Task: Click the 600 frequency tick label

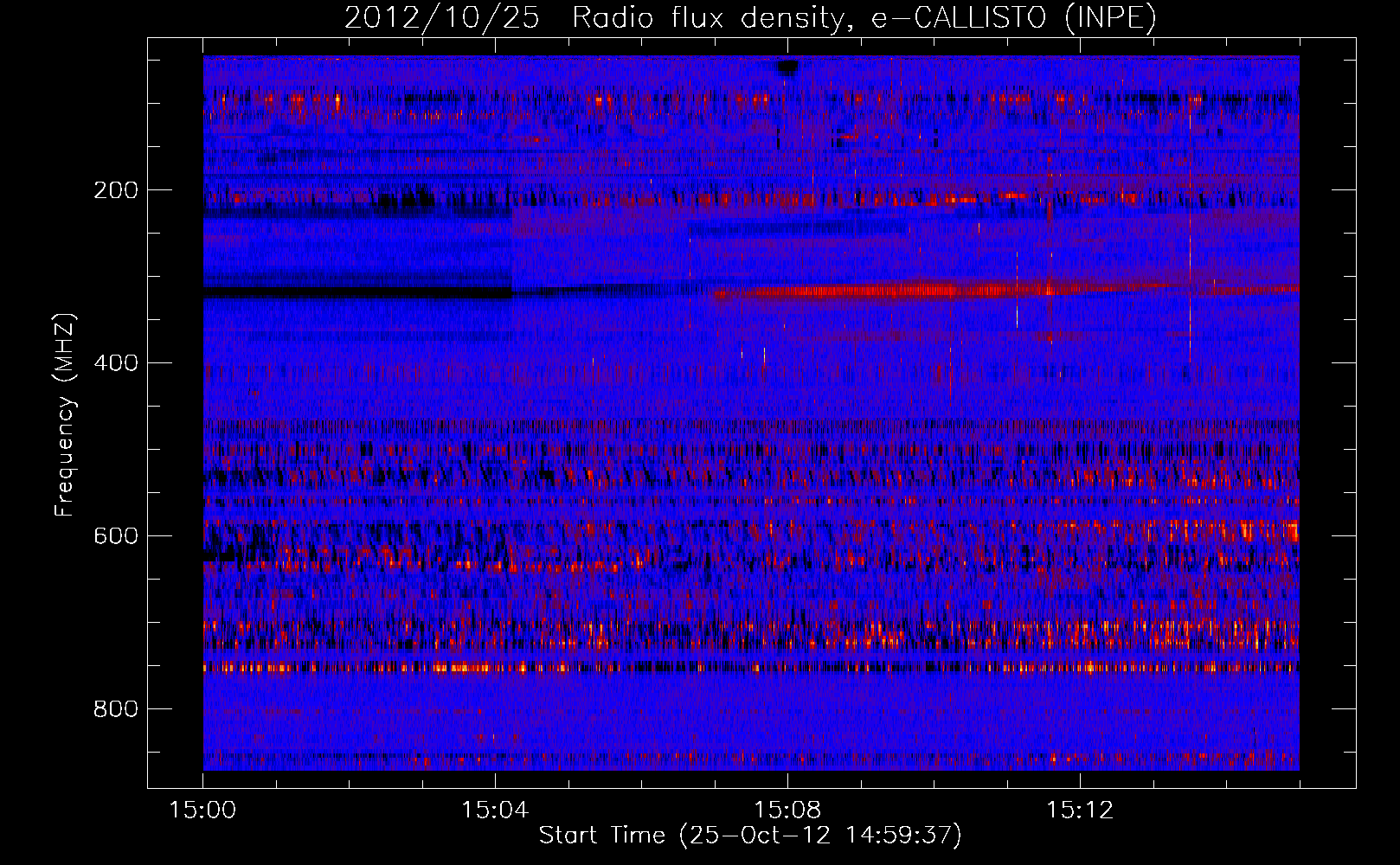Action: (x=115, y=536)
